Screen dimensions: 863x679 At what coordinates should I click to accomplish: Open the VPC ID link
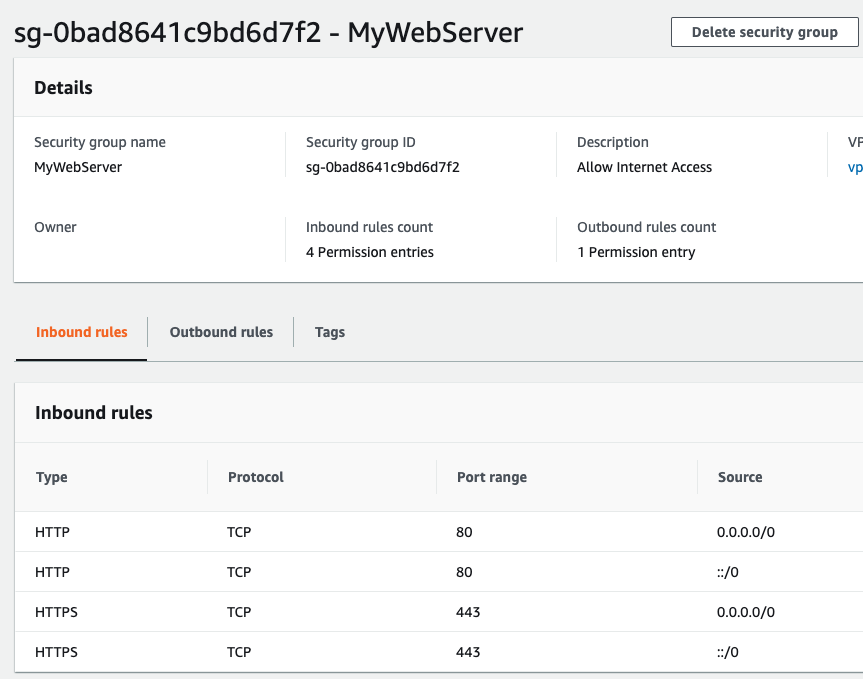[855, 167]
